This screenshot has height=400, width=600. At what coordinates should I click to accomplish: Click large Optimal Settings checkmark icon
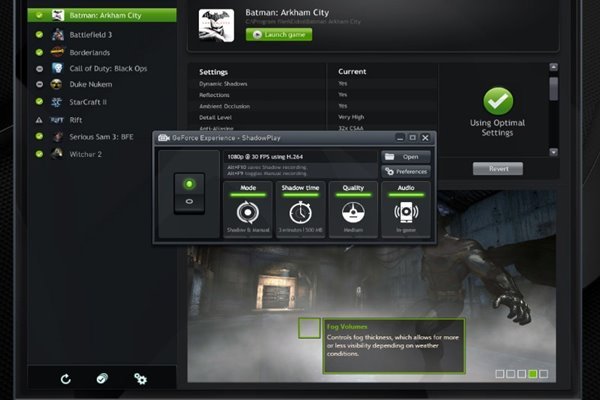[x=498, y=101]
